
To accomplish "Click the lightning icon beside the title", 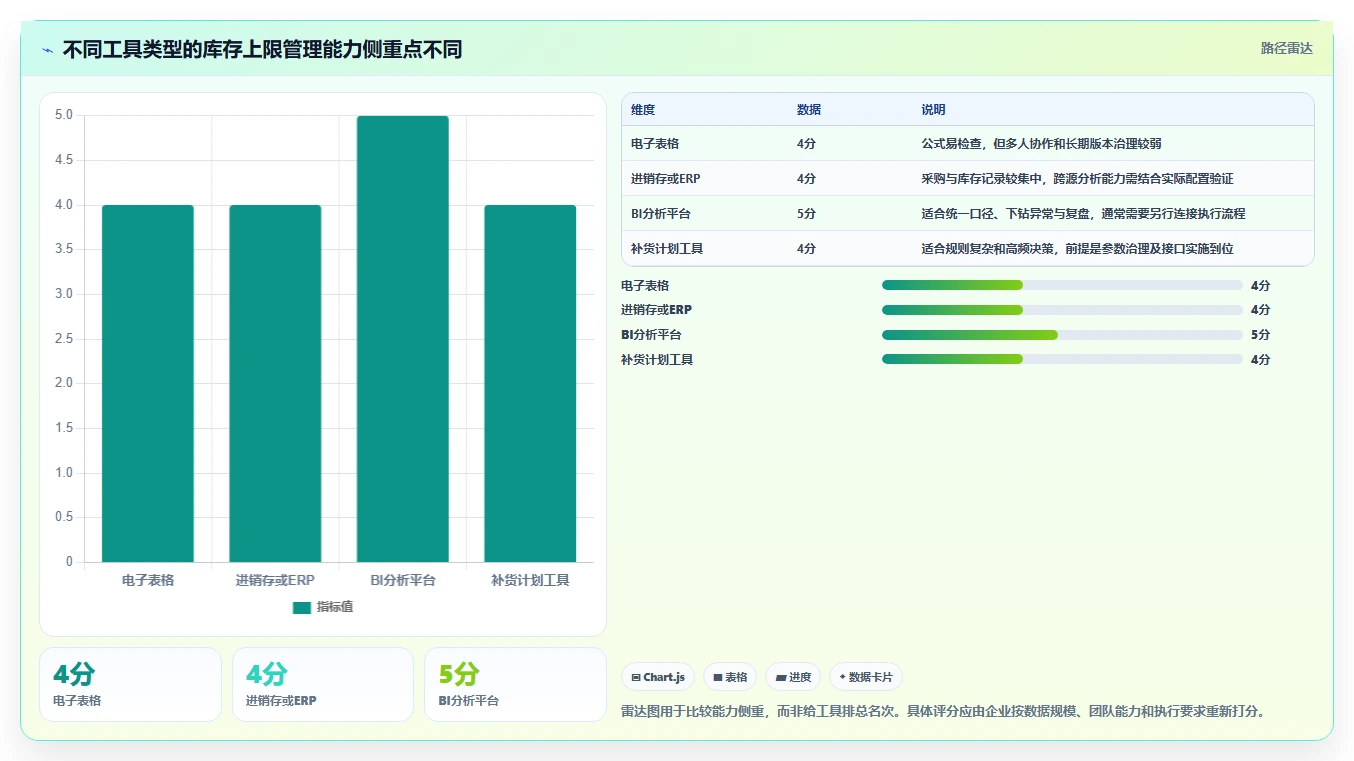I will (x=47, y=50).
